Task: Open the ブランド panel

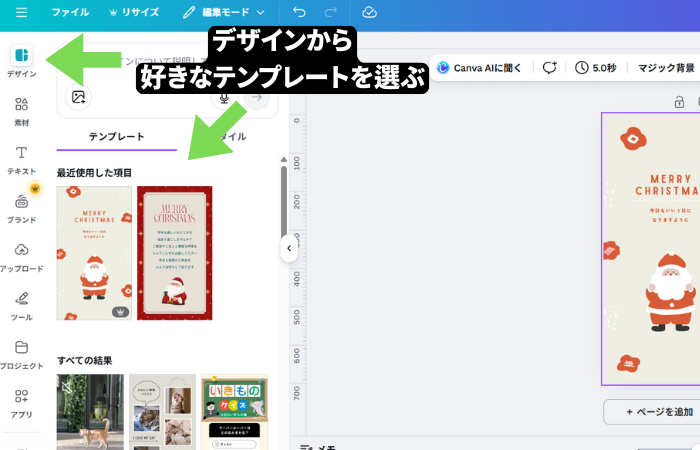Action: 21,209
